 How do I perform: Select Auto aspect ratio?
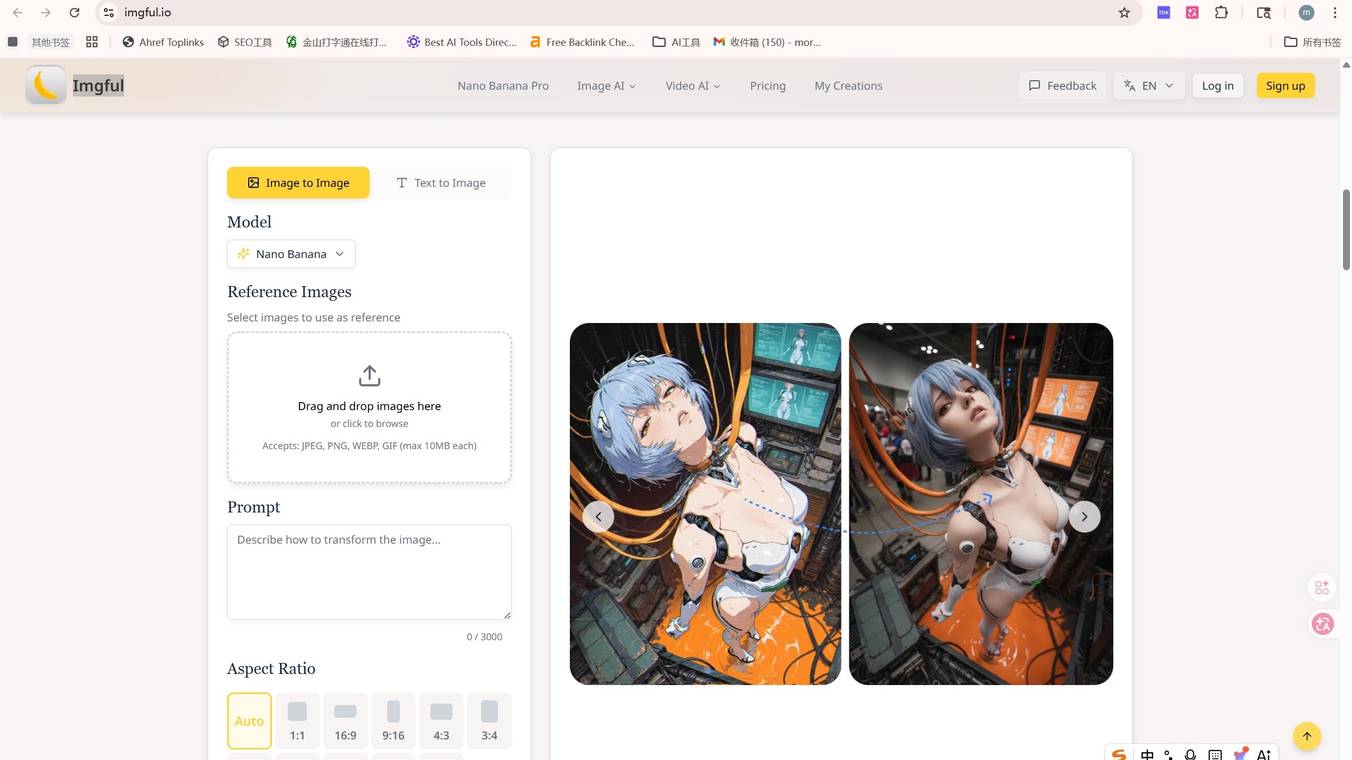coord(249,721)
